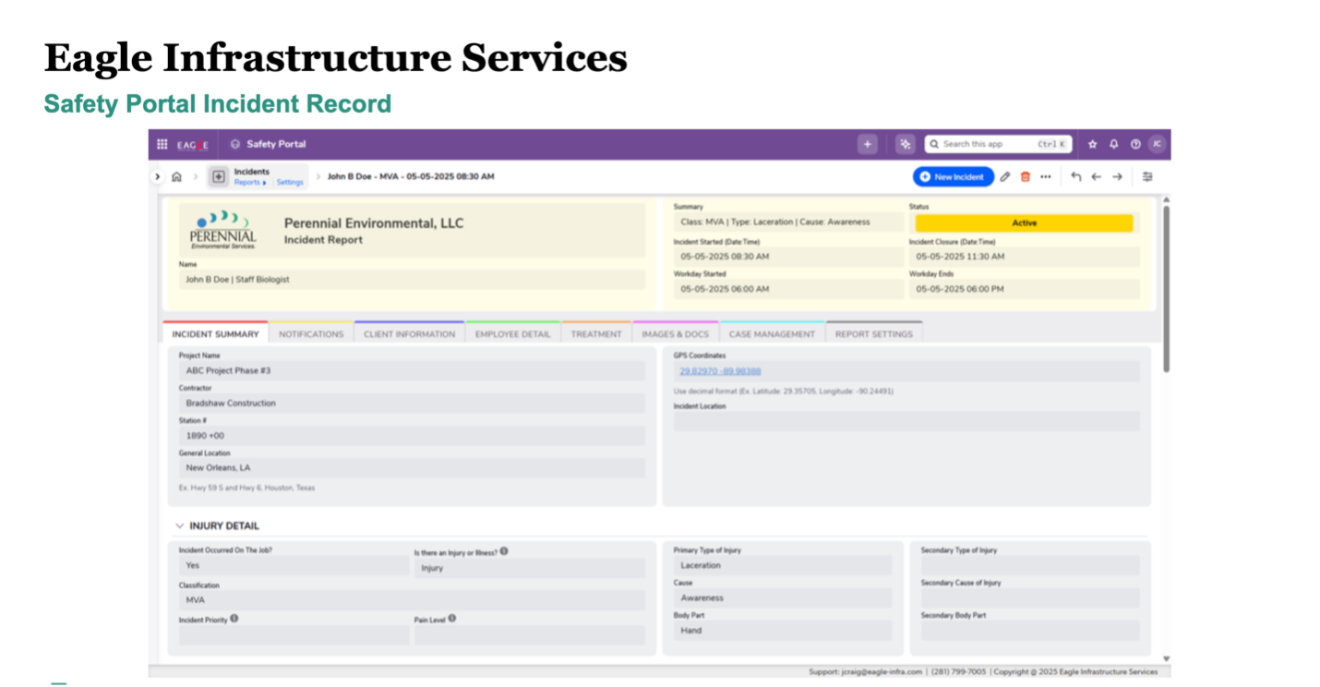Go to next record with right arrow
1320x687 pixels.
click(1117, 177)
